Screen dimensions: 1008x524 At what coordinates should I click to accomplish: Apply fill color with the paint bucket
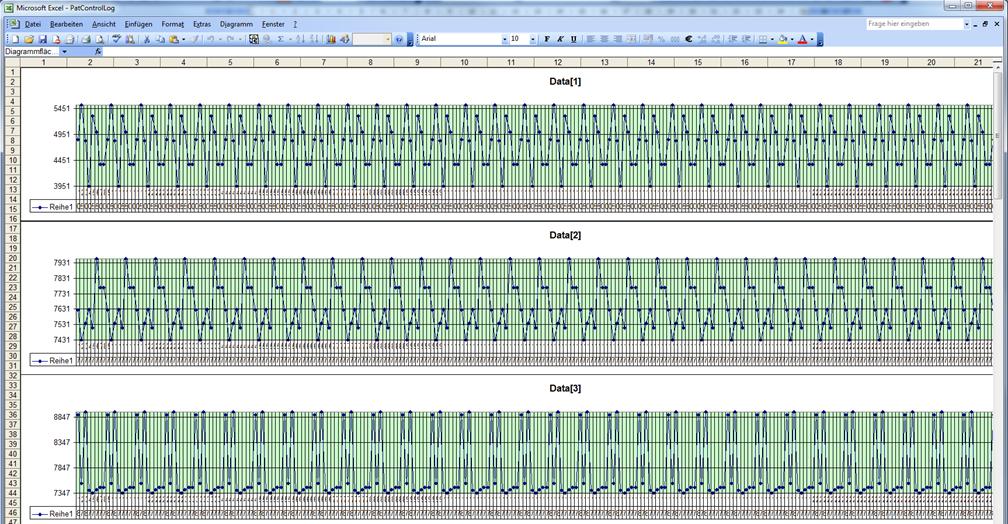point(782,39)
